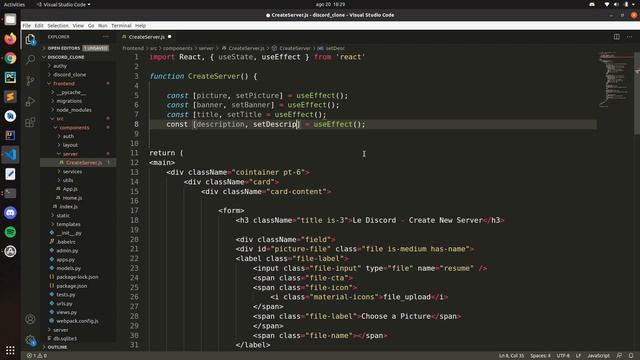Open the Help menu

pyautogui.click(x=140, y=25)
